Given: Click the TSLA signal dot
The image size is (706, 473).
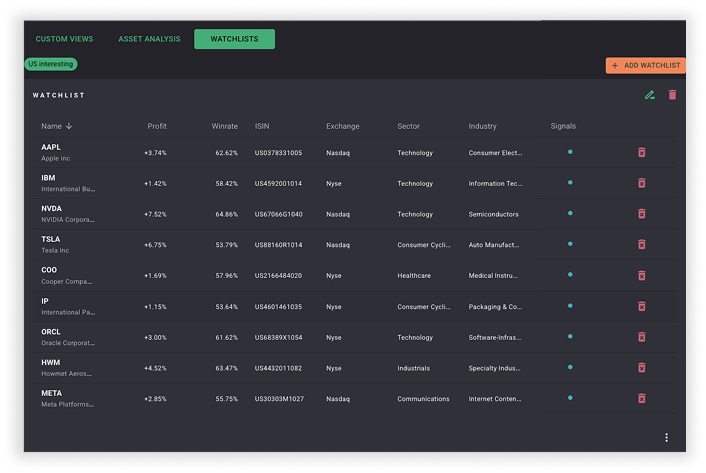Looking at the screenshot, I should 570,243.
